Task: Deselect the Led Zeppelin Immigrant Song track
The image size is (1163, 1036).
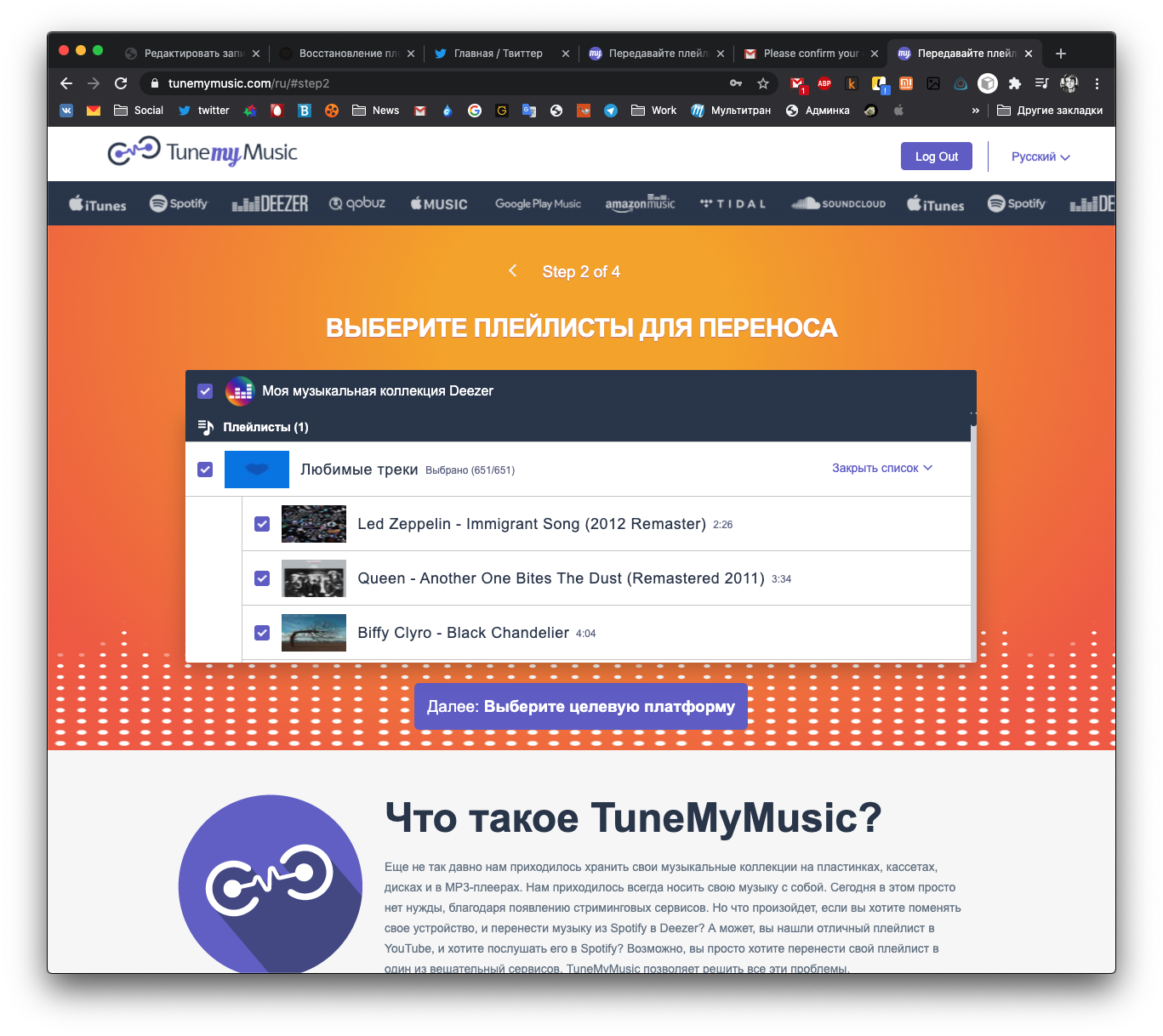Action: (x=262, y=524)
